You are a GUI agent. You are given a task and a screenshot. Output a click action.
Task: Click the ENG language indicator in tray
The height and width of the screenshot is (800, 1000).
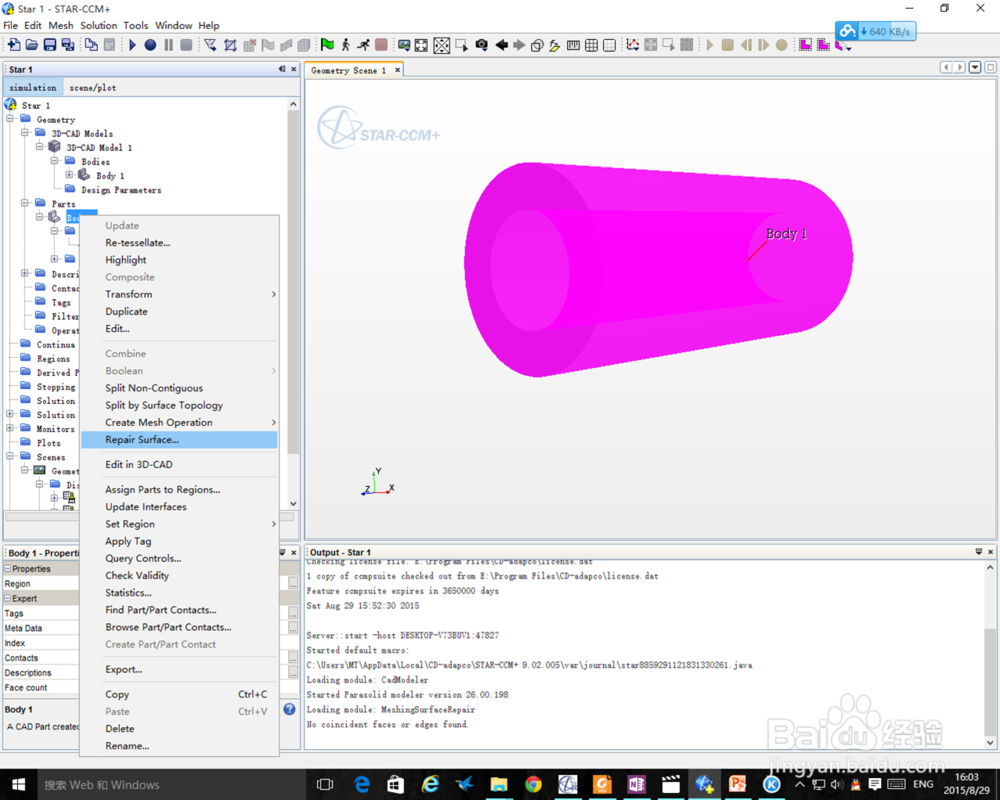(923, 784)
